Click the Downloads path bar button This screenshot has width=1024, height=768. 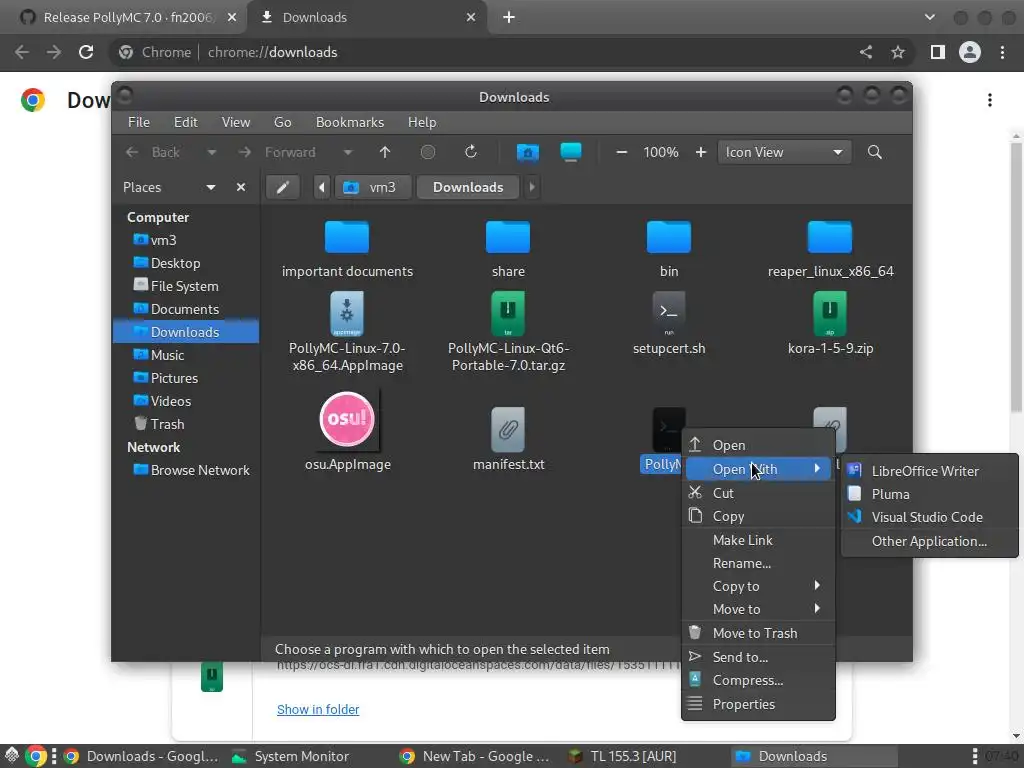(x=468, y=187)
